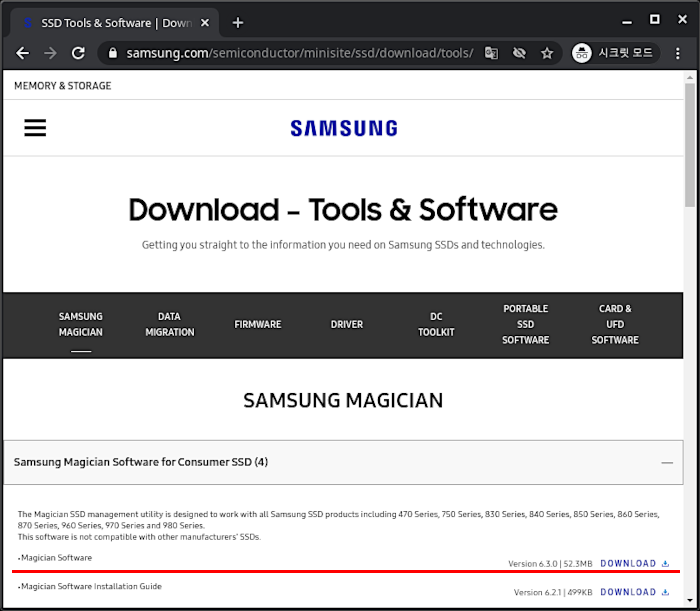700x611 pixels.
Task: Collapse the Magician Software for Consumer SSD section
Action: pyautogui.click(x=667, y=463)
